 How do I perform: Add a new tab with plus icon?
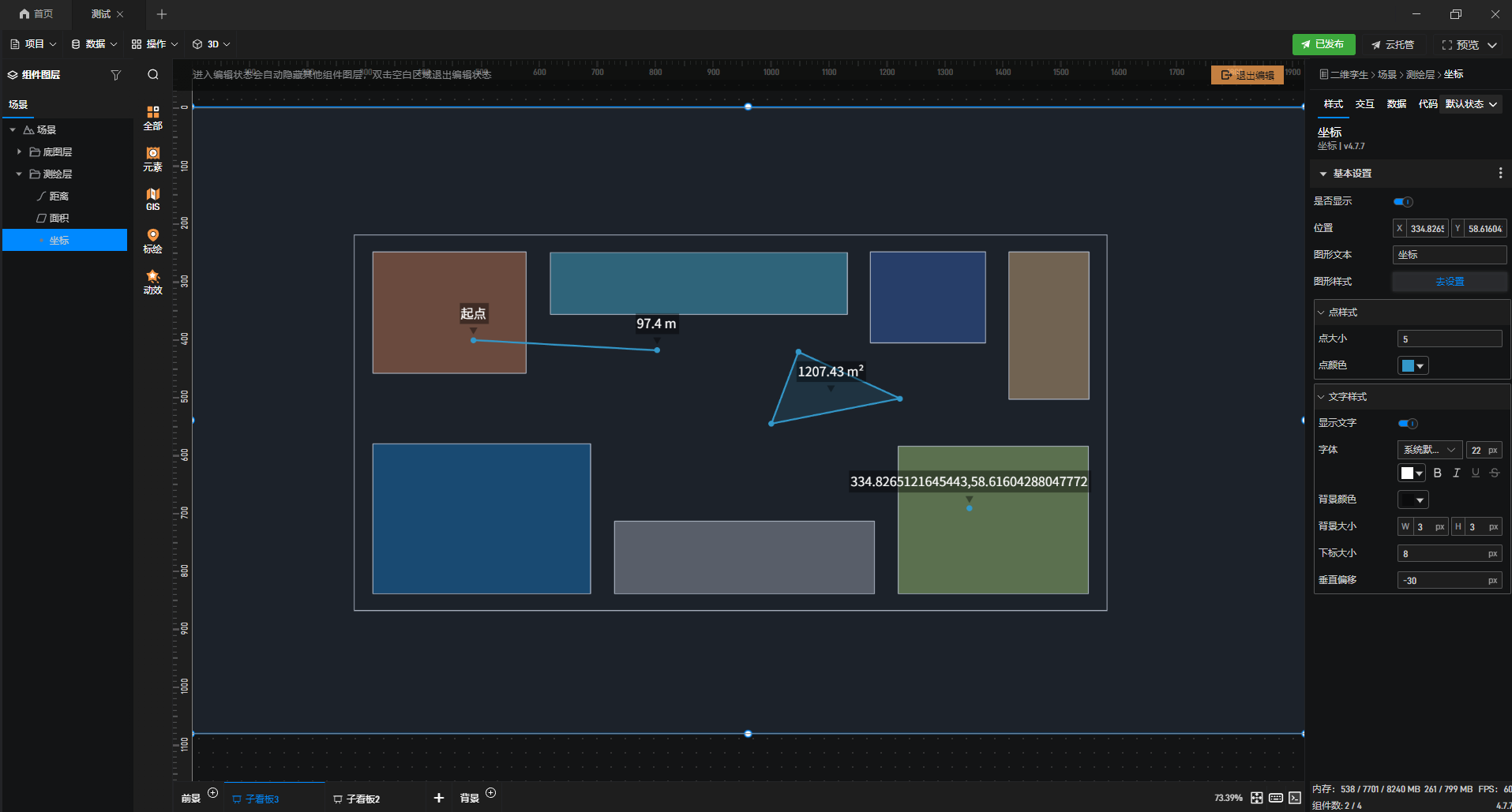click(x=162, y=14)
